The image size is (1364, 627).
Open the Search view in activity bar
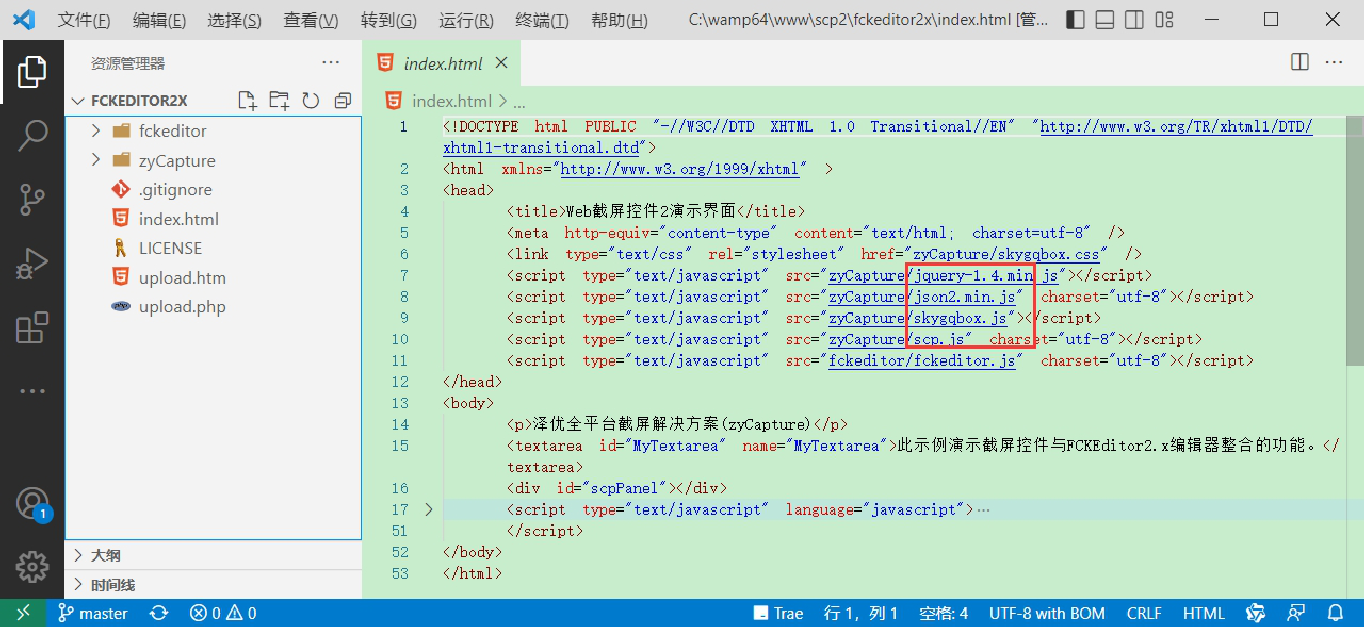pyautogui.click(x=32, y=135)
